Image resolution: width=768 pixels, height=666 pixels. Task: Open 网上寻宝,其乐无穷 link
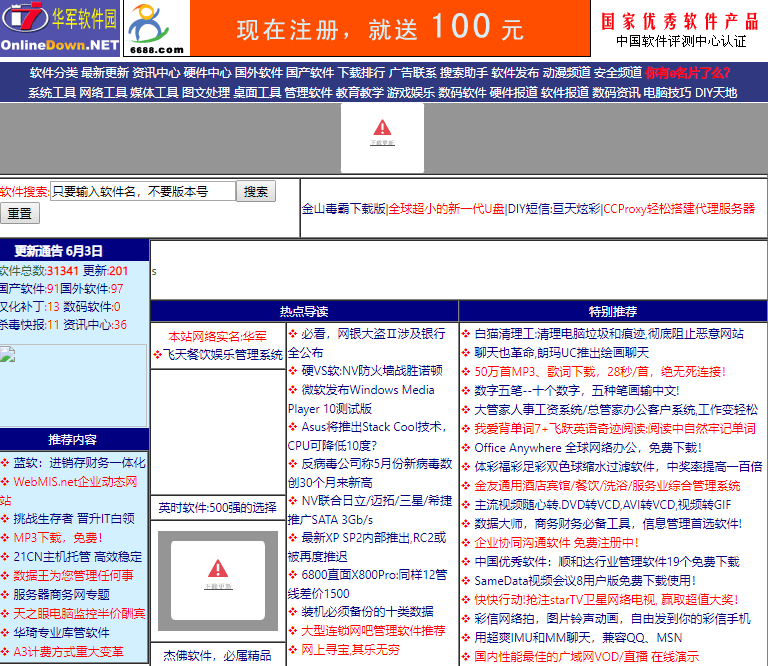[350, 650]
